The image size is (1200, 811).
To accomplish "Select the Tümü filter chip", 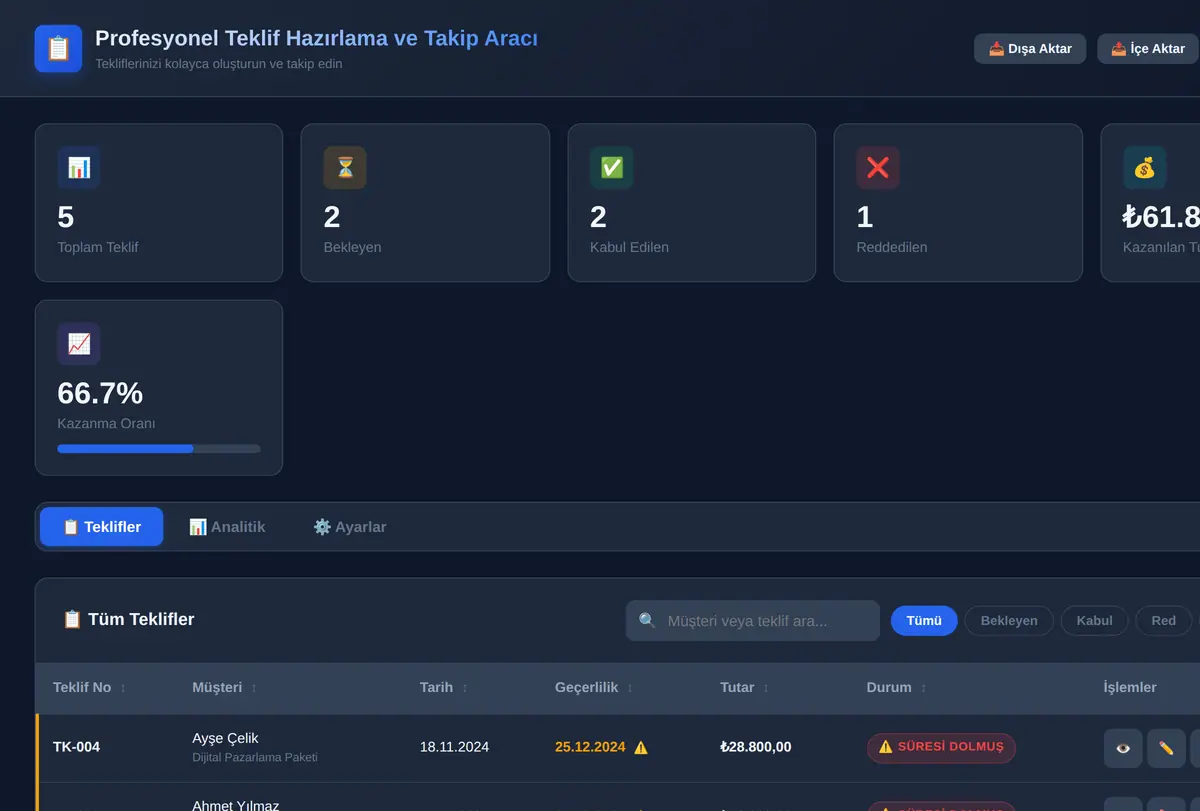I will (x=924, y=621).
